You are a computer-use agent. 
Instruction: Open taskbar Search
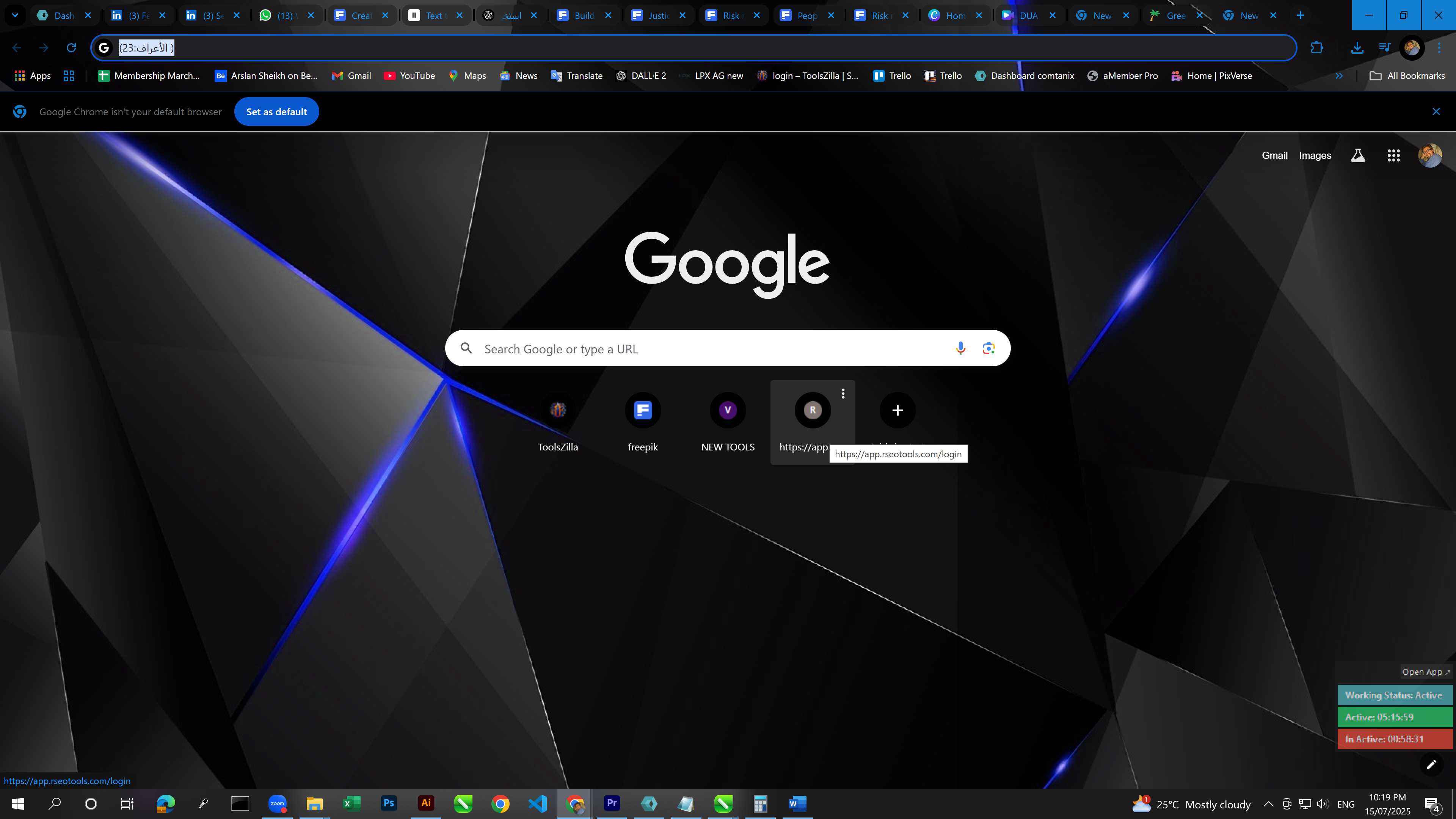54,803
